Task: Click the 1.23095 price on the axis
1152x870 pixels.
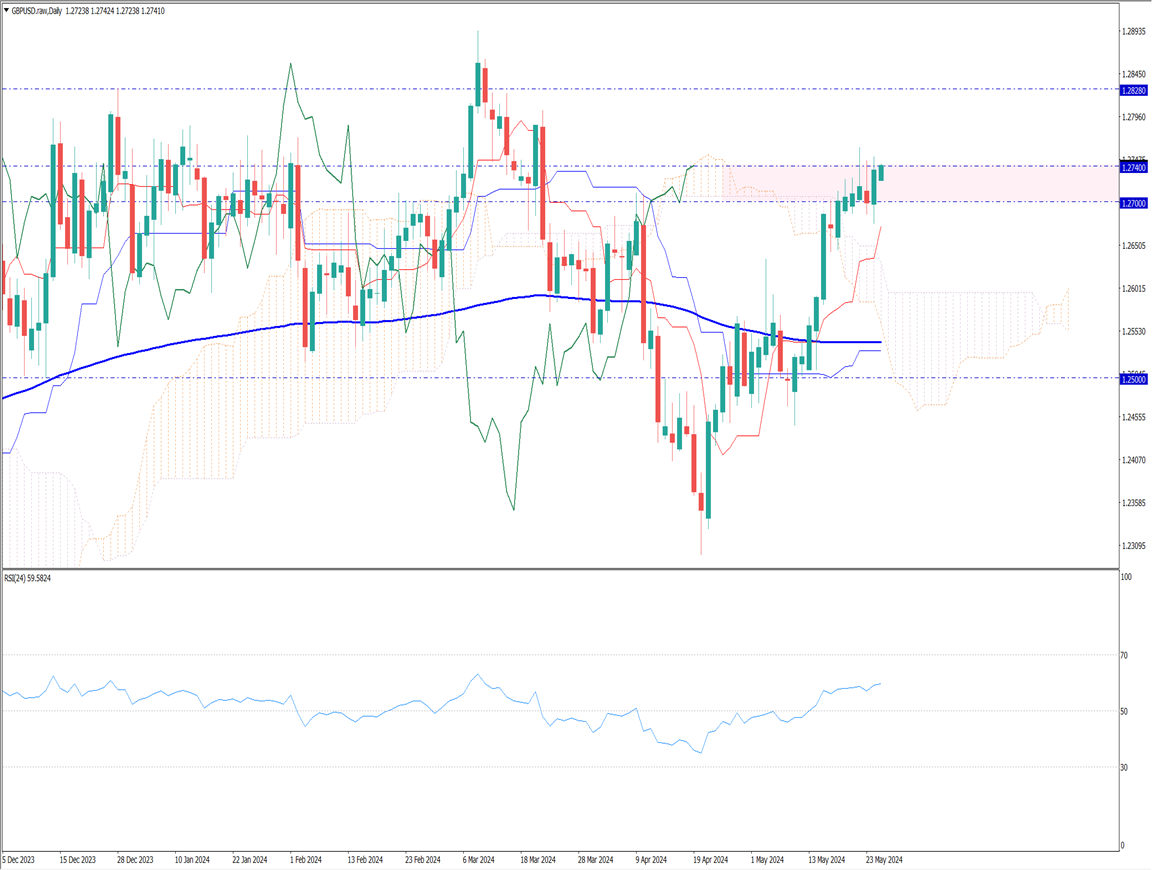Action: 1133,546
